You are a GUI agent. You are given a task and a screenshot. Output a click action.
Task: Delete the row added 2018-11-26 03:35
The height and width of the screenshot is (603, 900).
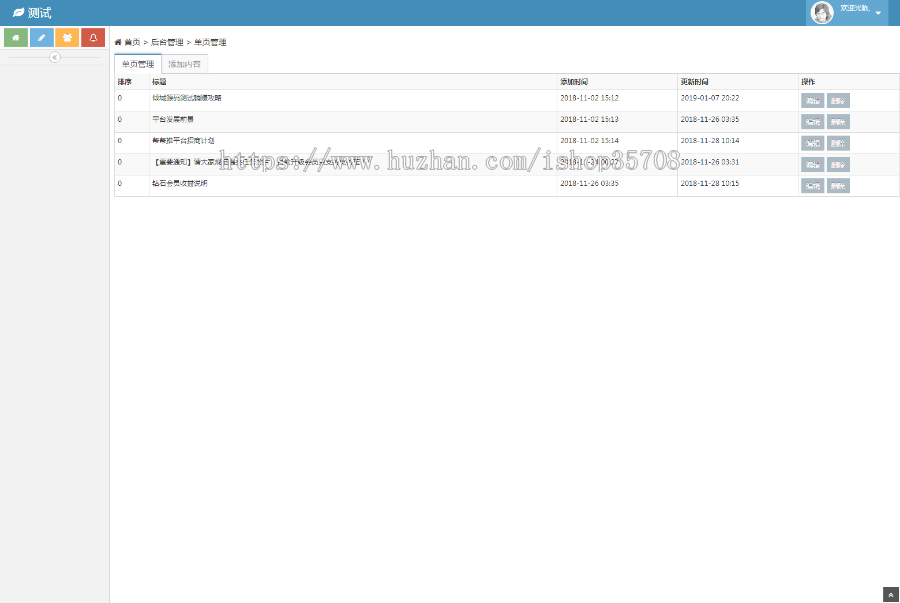pyautogui.click(x=838, y=186)
